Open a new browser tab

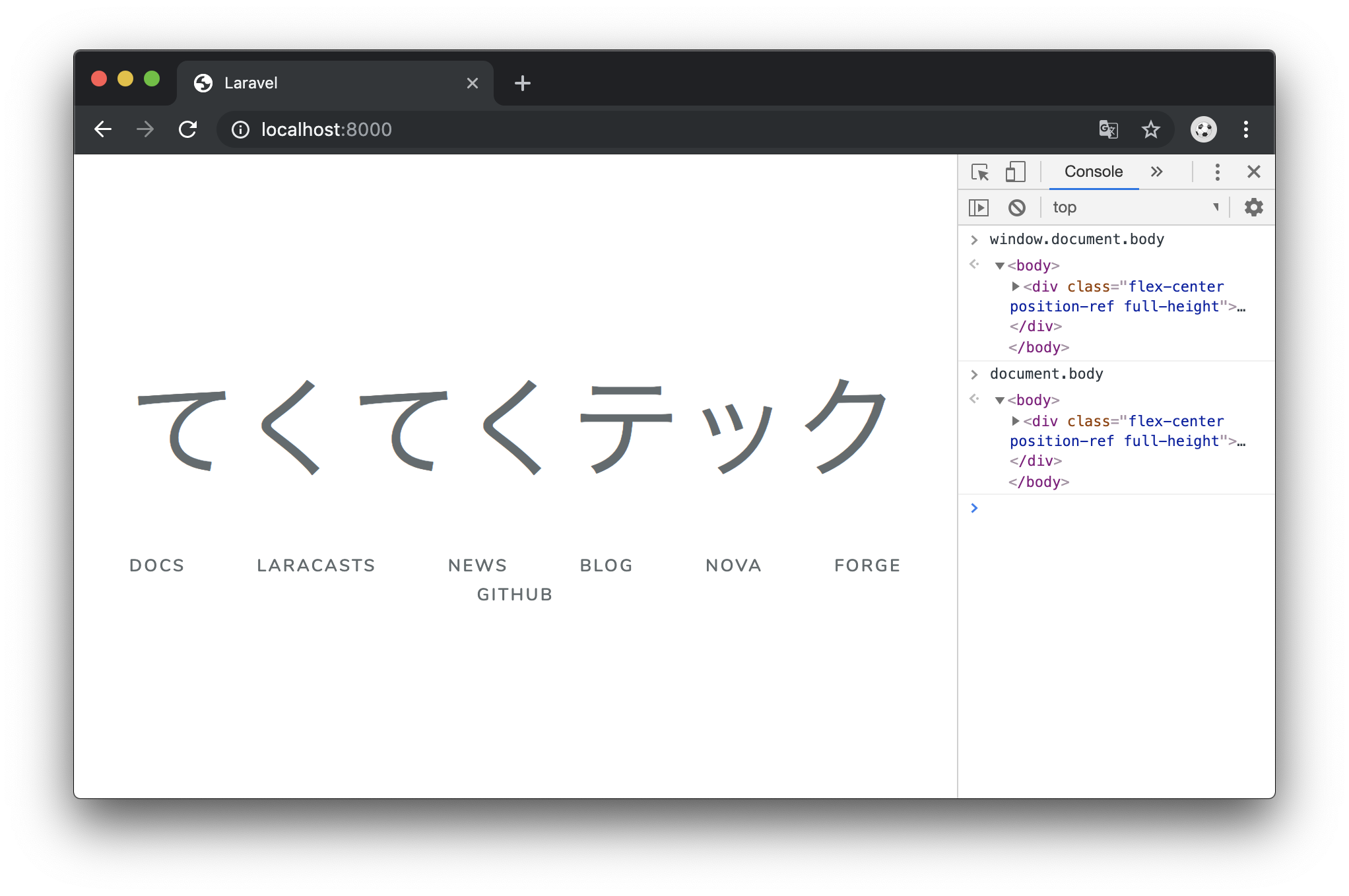pos(522,83)
